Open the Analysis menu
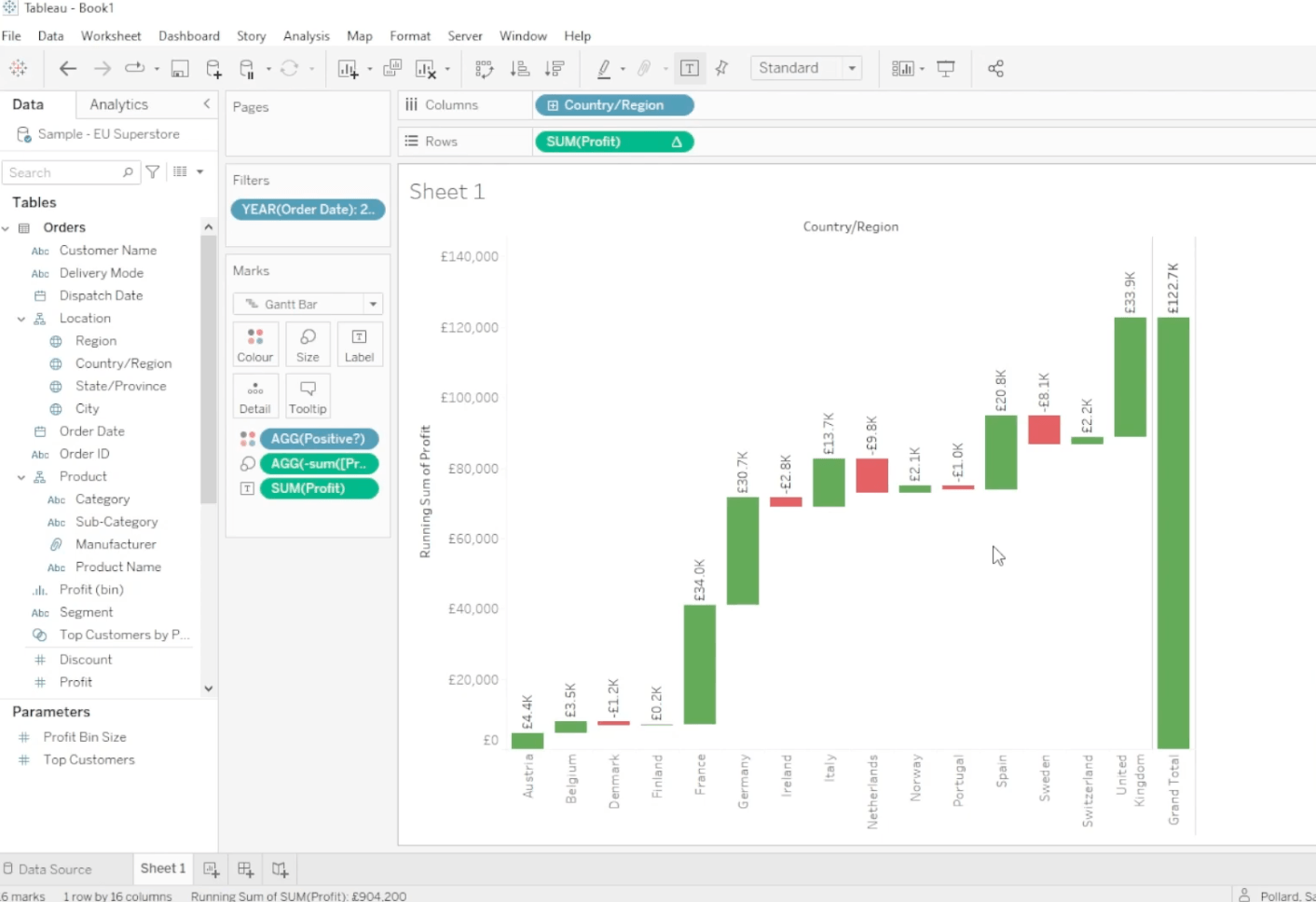The height and width of the screenshot is (902, 1316). [306, 35]
